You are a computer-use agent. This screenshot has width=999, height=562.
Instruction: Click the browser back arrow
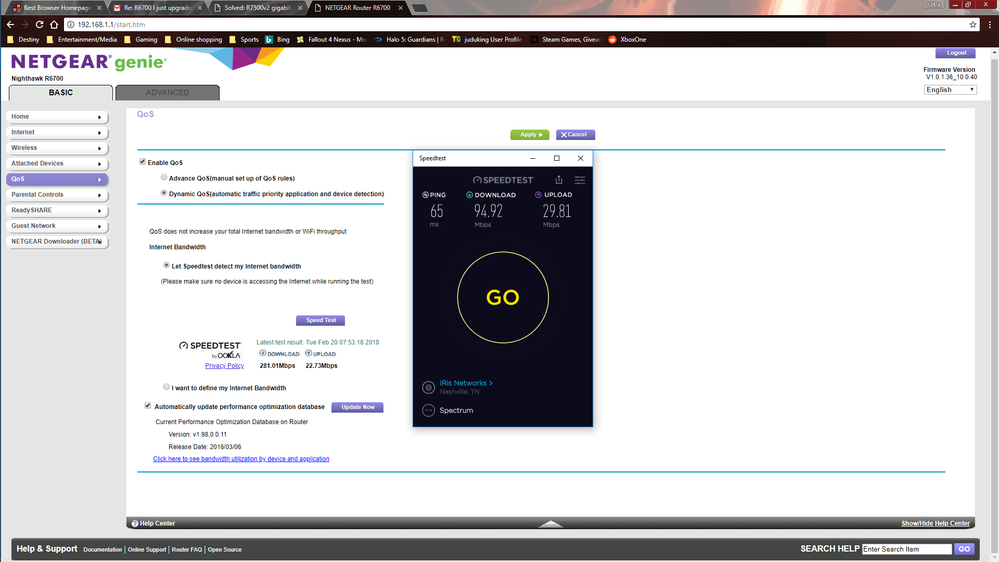click(10, 24)
